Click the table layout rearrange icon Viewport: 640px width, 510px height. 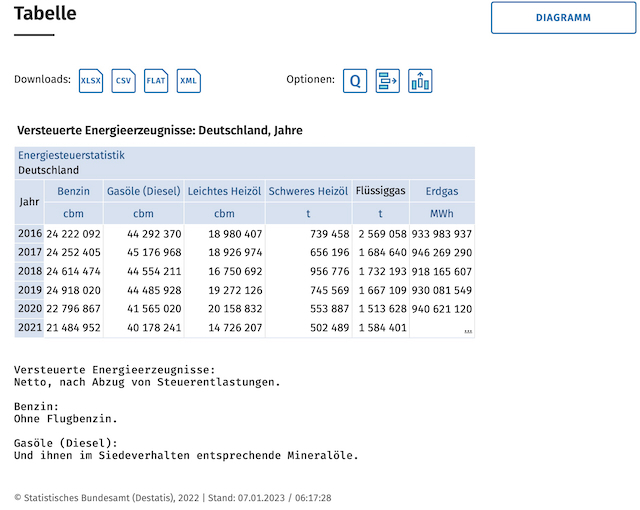point(387,81)
